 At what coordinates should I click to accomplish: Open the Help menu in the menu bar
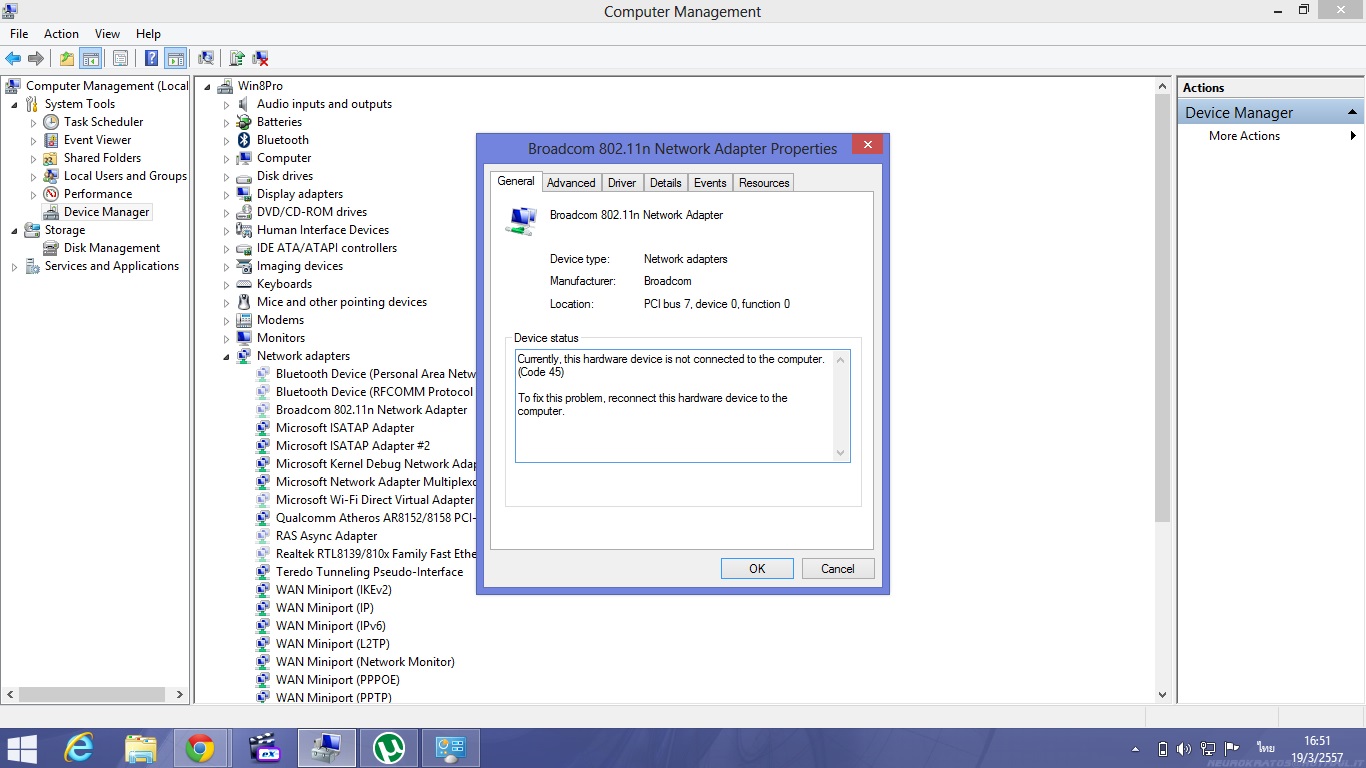point(148,34)
